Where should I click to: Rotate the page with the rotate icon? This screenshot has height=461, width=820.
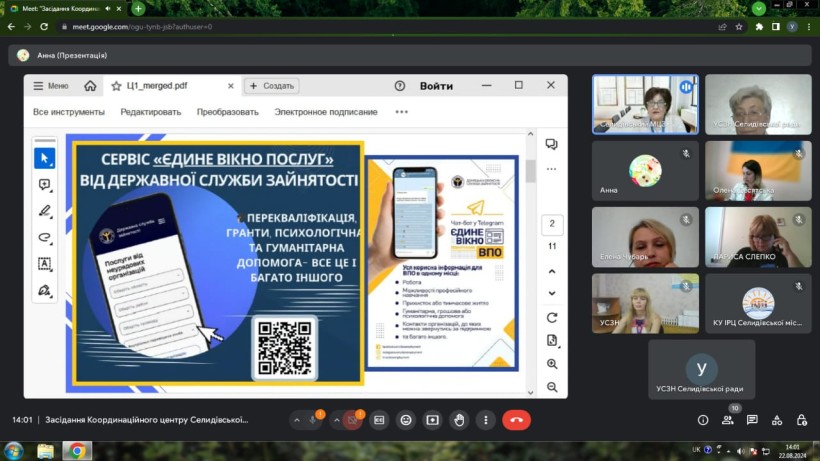pyautogui.click(x=552, y=317)
